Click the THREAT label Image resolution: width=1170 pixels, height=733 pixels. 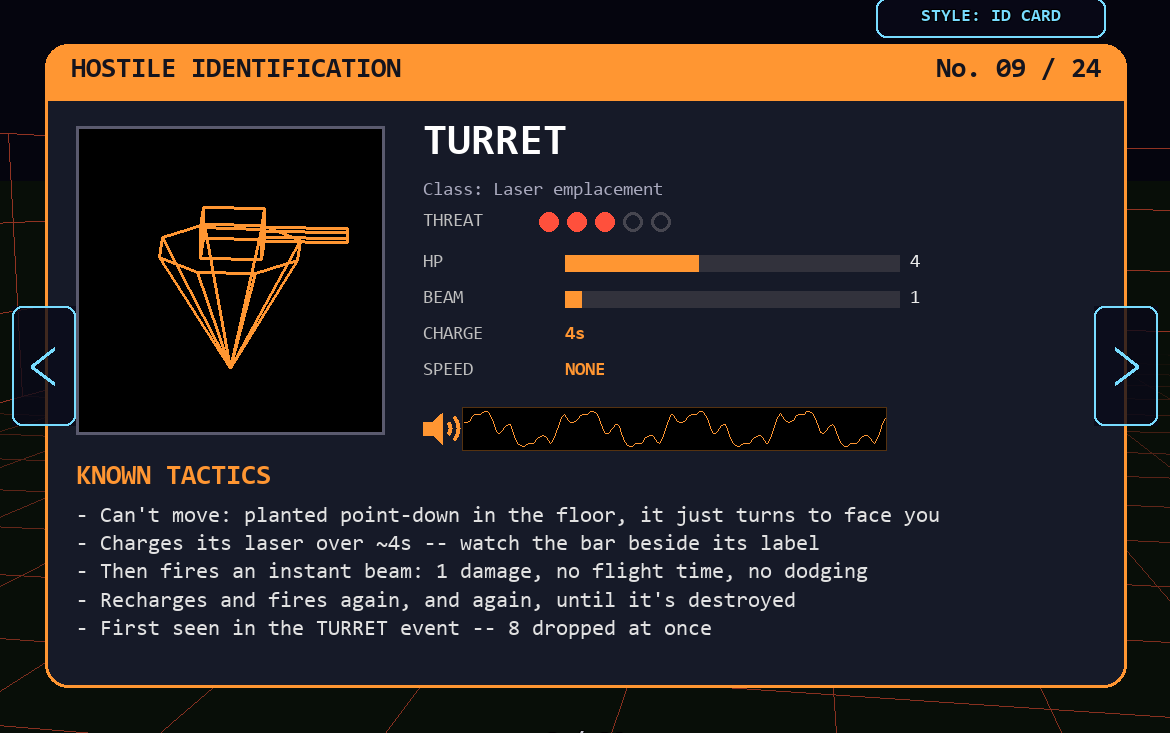(452, 221)
